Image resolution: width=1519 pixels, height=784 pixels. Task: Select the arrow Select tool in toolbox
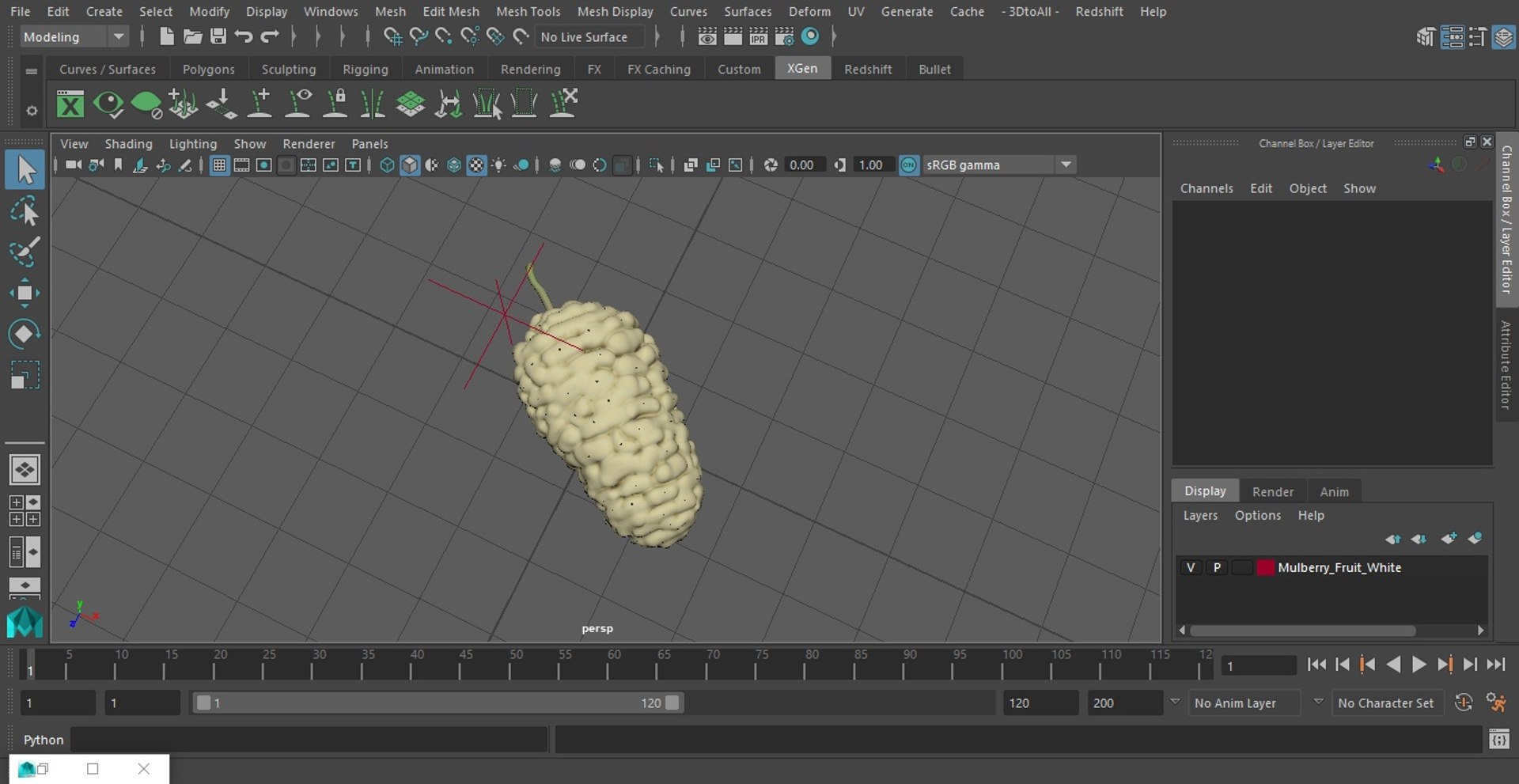click(25, 169)
